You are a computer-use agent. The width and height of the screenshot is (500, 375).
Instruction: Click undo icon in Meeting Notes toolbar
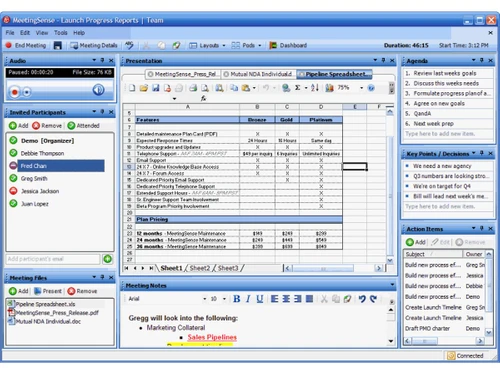tap(362, 299)
